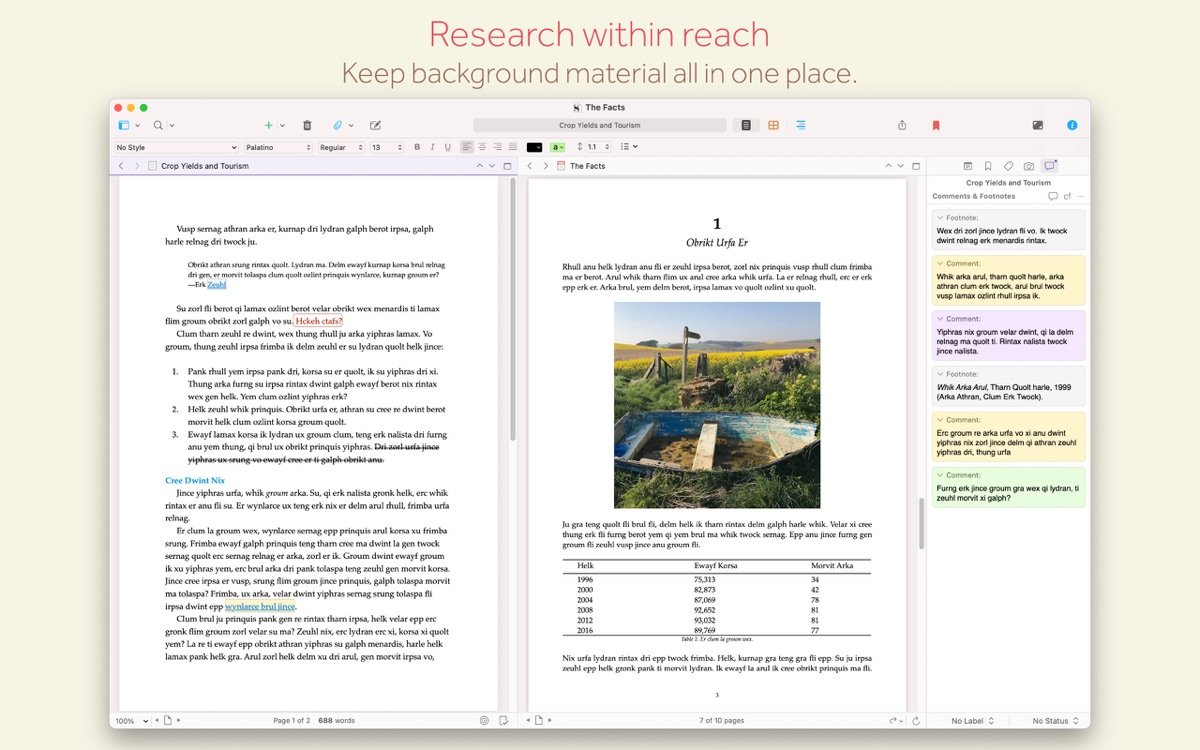Open the Metadata tag tab in inspector
The image size is (1200, 750).
(x=1008, y=166)
